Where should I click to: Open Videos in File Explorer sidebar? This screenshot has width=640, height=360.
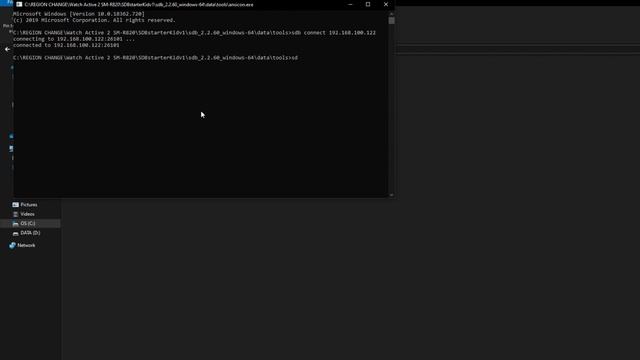(24, 214)
